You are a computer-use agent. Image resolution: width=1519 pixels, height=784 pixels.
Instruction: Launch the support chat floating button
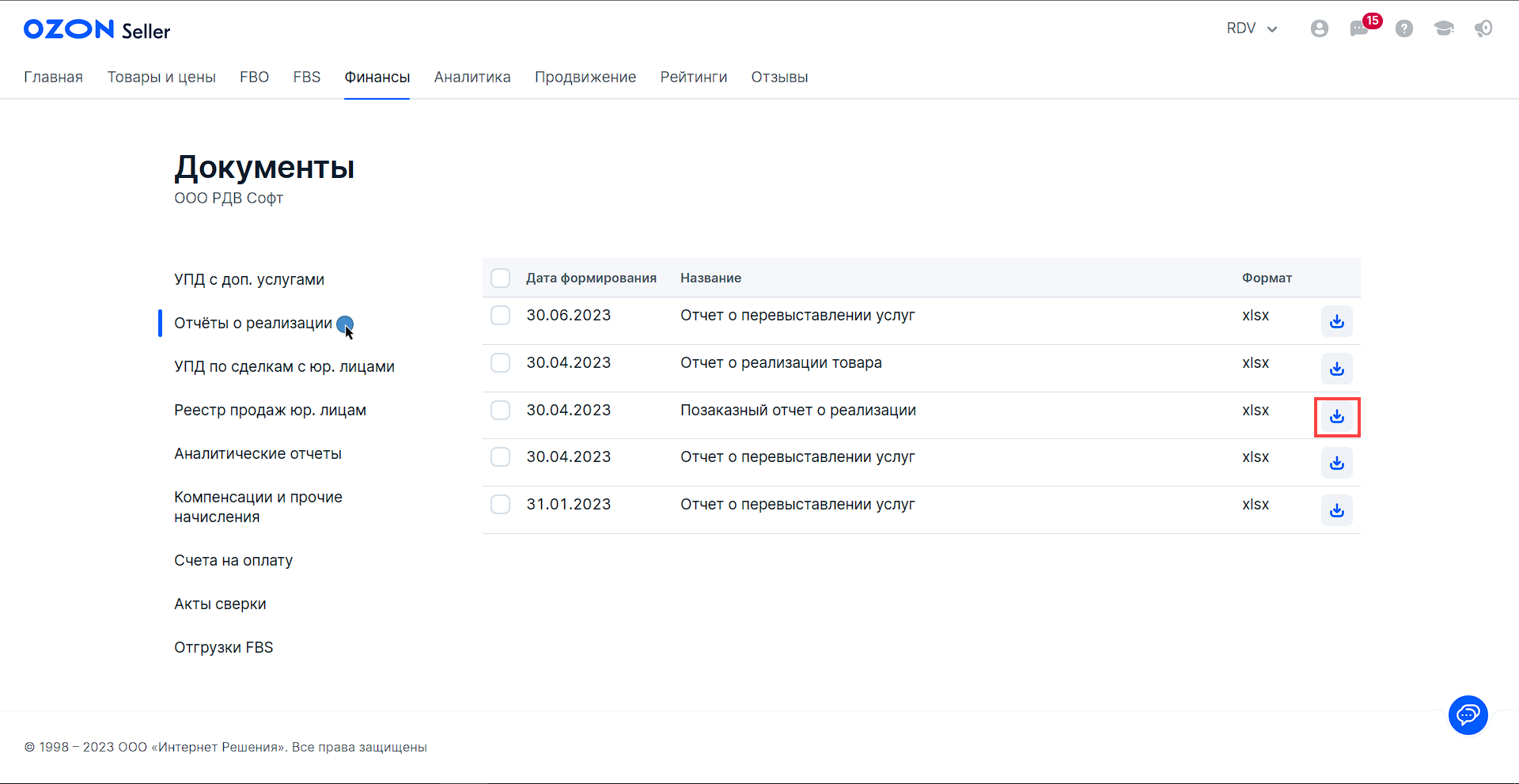point(1468,715)
